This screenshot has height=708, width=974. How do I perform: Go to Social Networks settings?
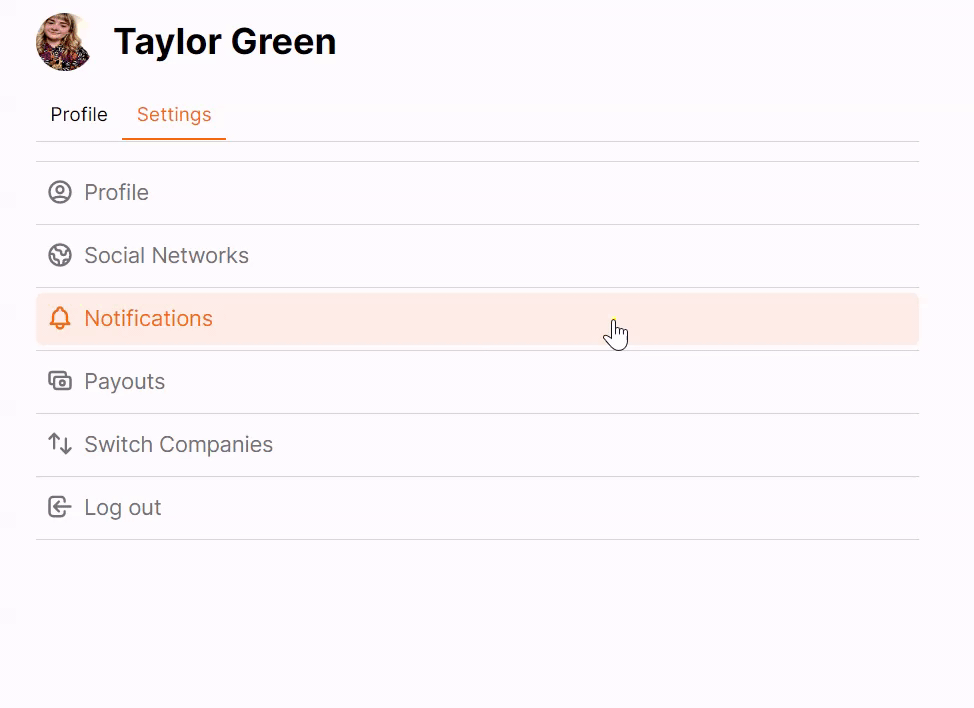click(166, 255)
